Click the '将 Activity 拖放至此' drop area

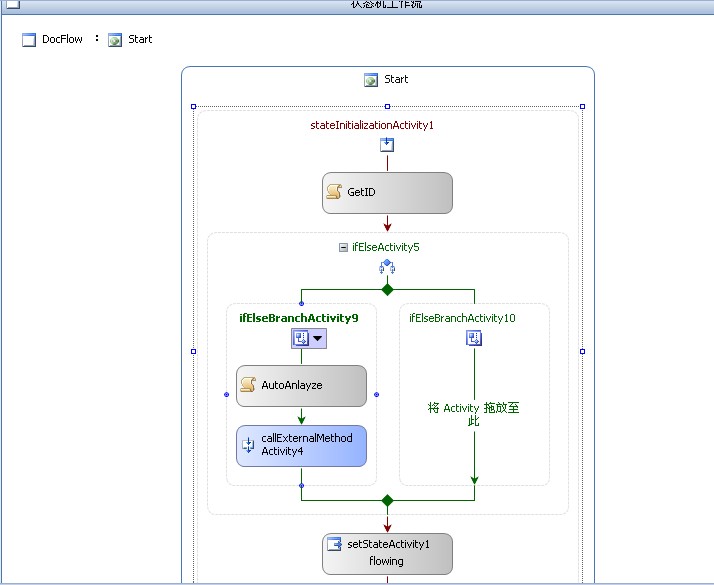[474, 414]
